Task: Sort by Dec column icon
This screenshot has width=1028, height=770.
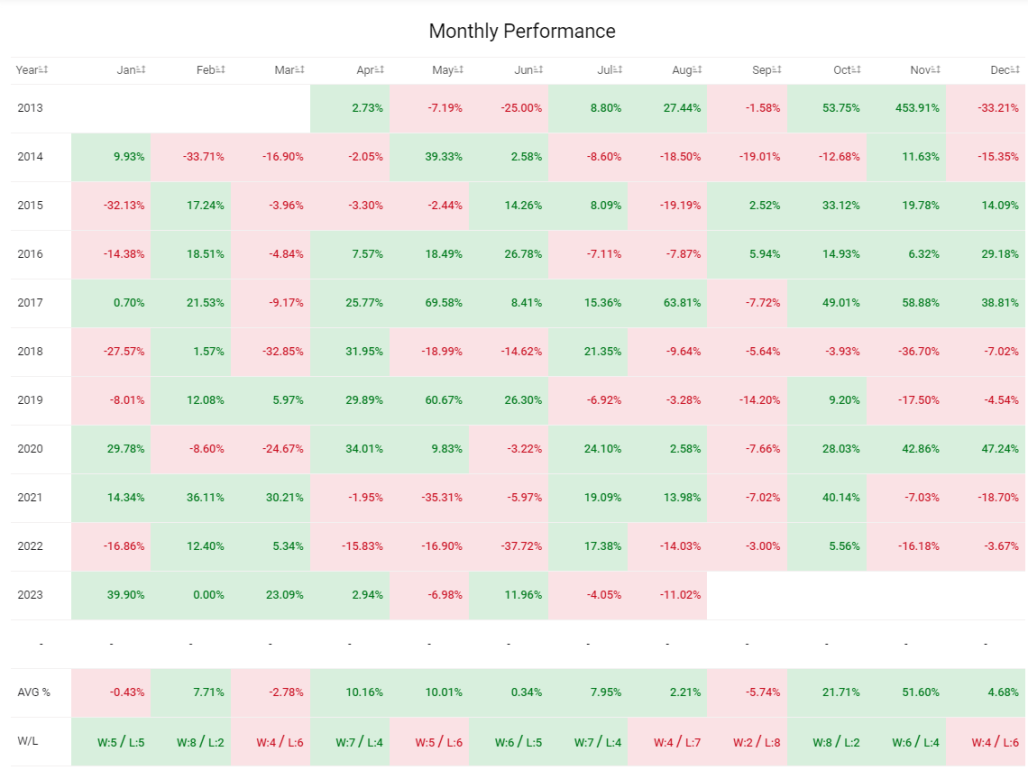Action: 1015,70
